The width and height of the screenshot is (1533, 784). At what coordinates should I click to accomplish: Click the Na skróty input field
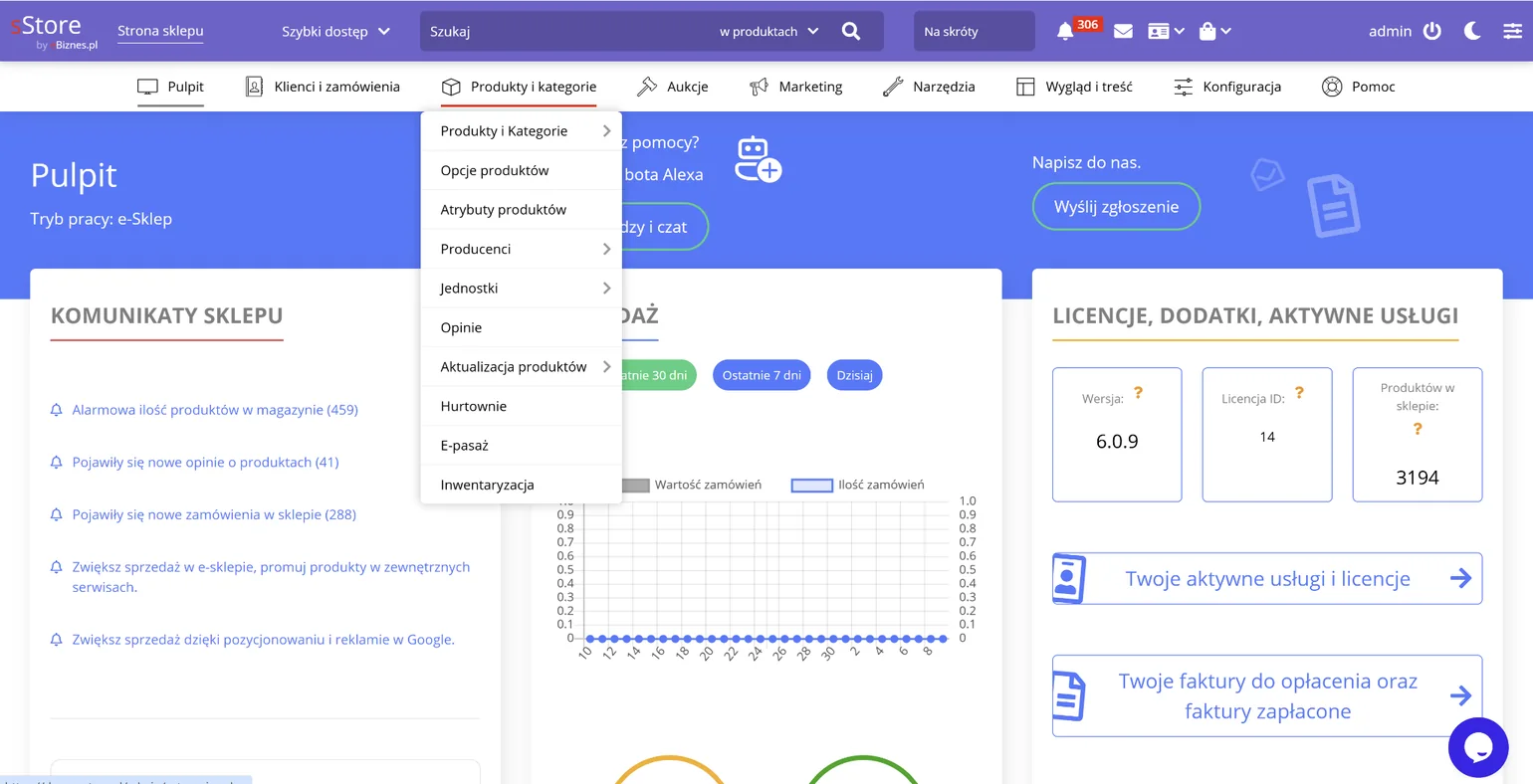[x=974, y=31]
